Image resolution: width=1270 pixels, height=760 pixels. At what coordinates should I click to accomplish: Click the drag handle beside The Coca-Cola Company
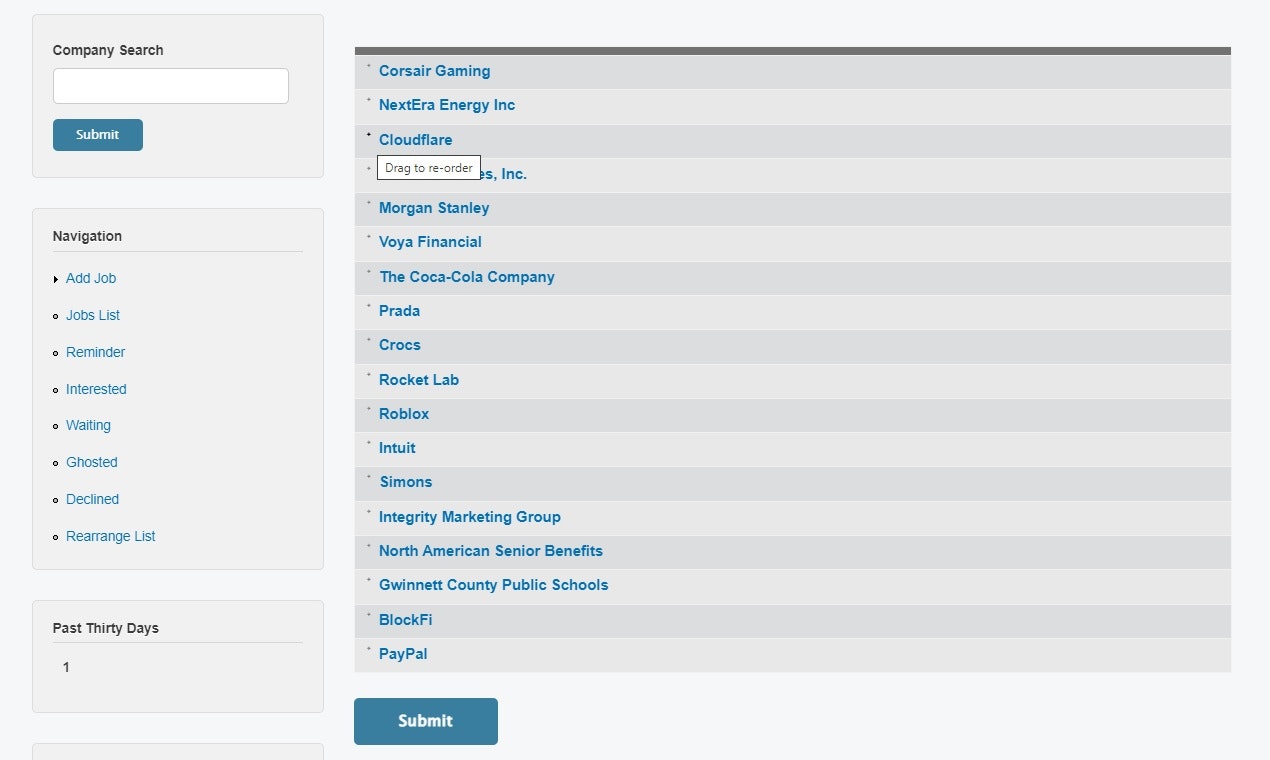click(x=368, y=271)
